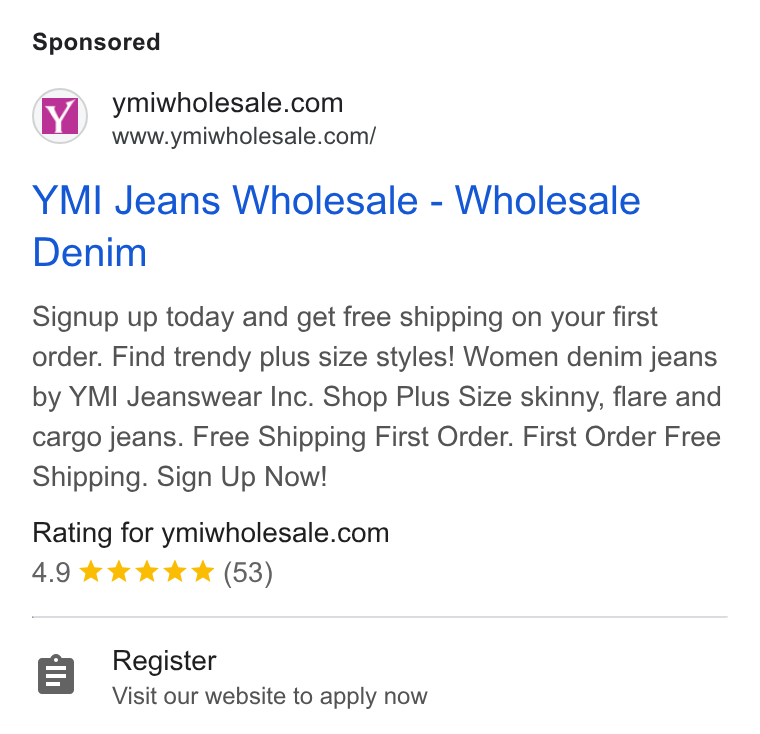Click the second gold rating star
This screenshot has width=760, height=734.
coord(118,571)
